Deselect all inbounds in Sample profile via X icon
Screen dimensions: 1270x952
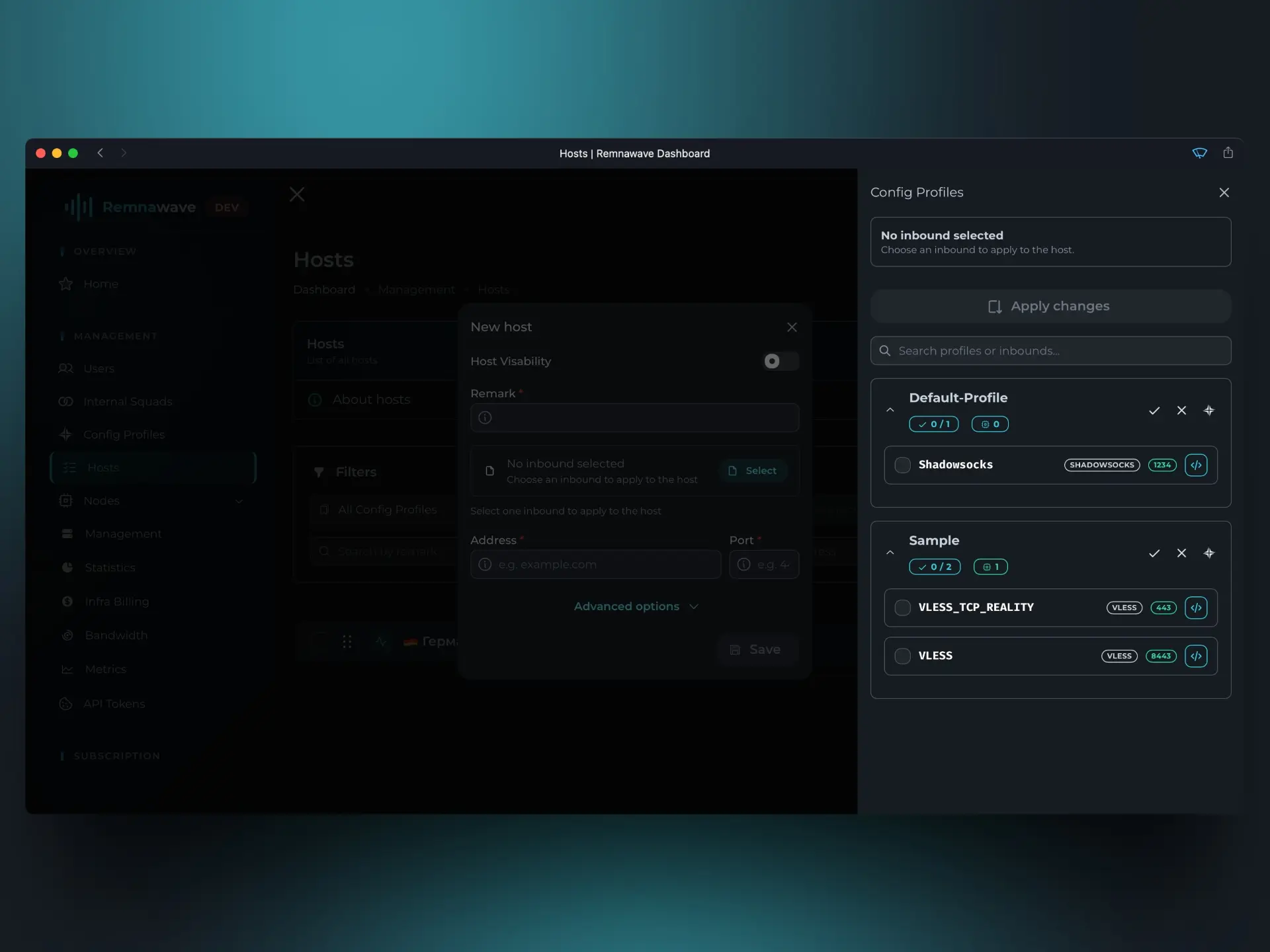pos(1182,553)
